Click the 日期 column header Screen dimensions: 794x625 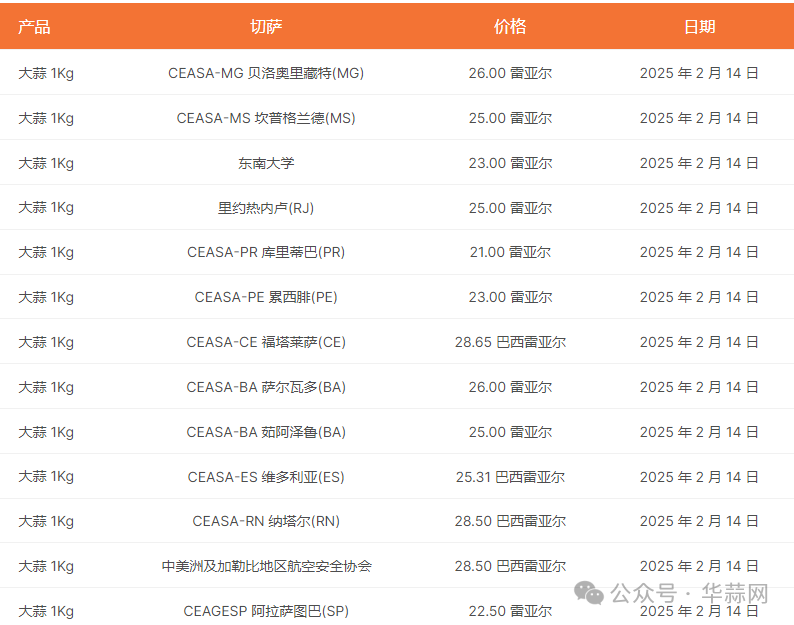[699, 27]
